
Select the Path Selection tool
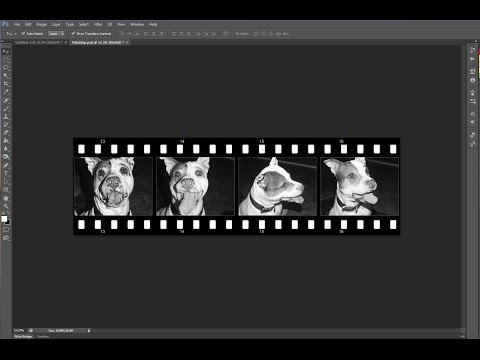(6, 181)
